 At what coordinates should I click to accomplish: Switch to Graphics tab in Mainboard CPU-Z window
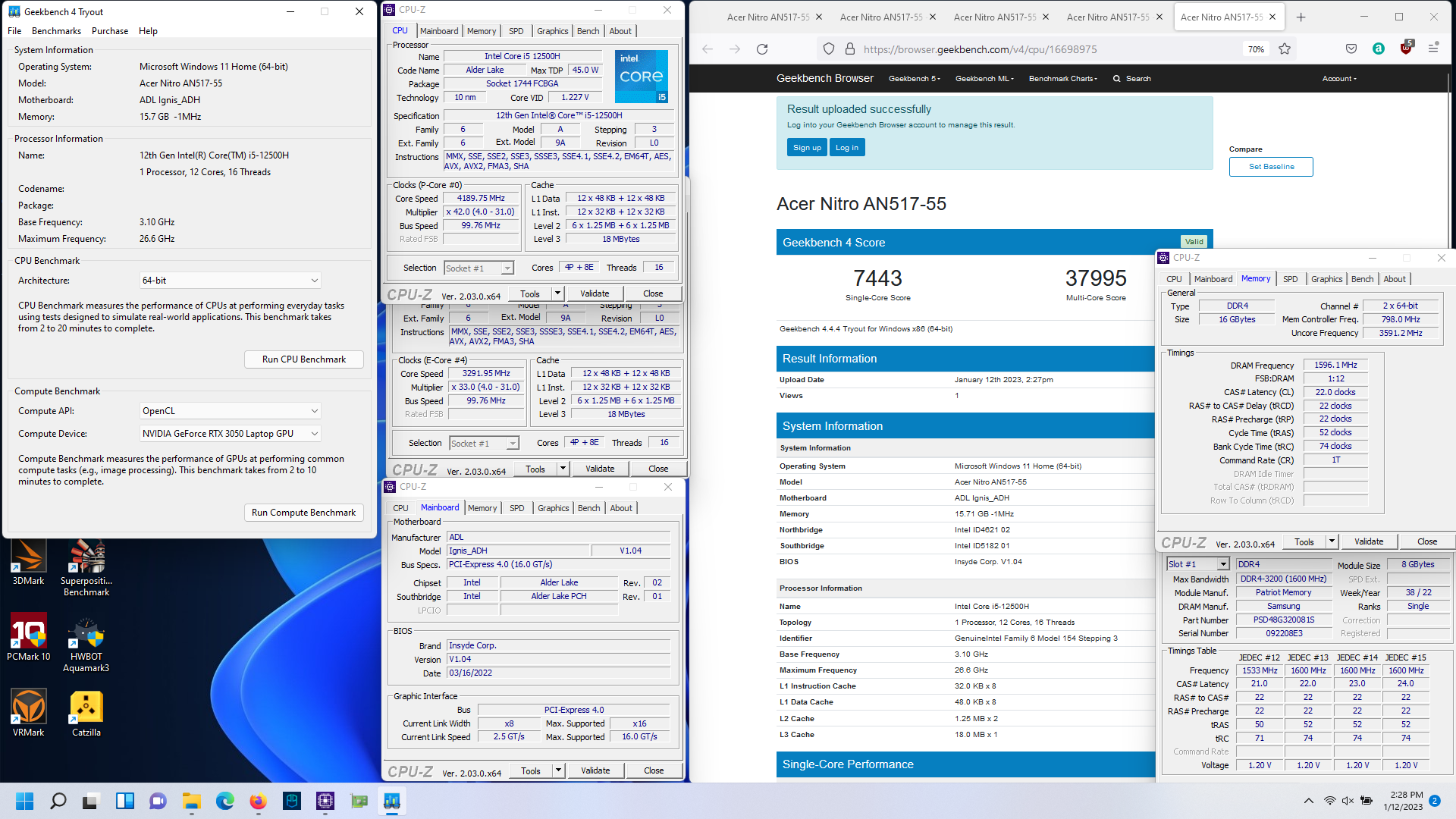(553, 508)
